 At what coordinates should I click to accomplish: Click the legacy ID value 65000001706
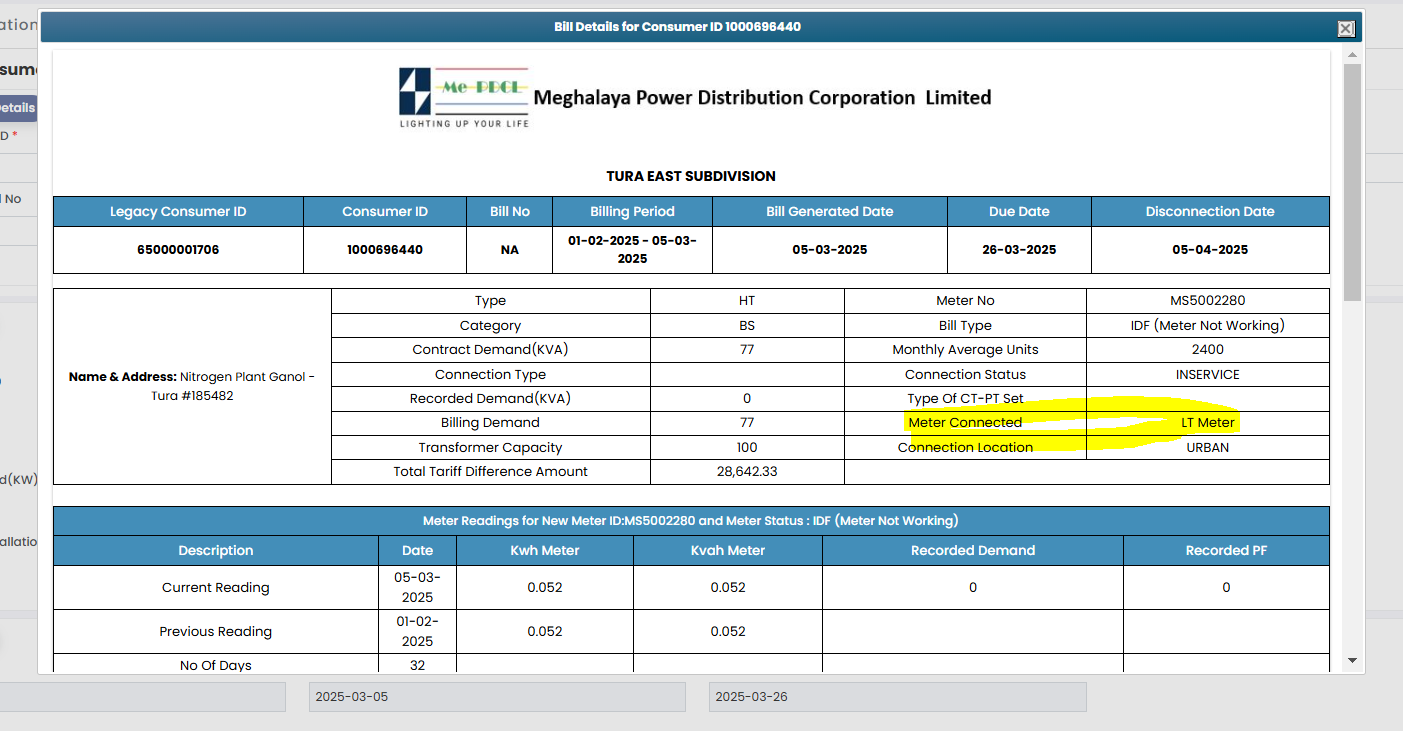(x=178, y=250)
